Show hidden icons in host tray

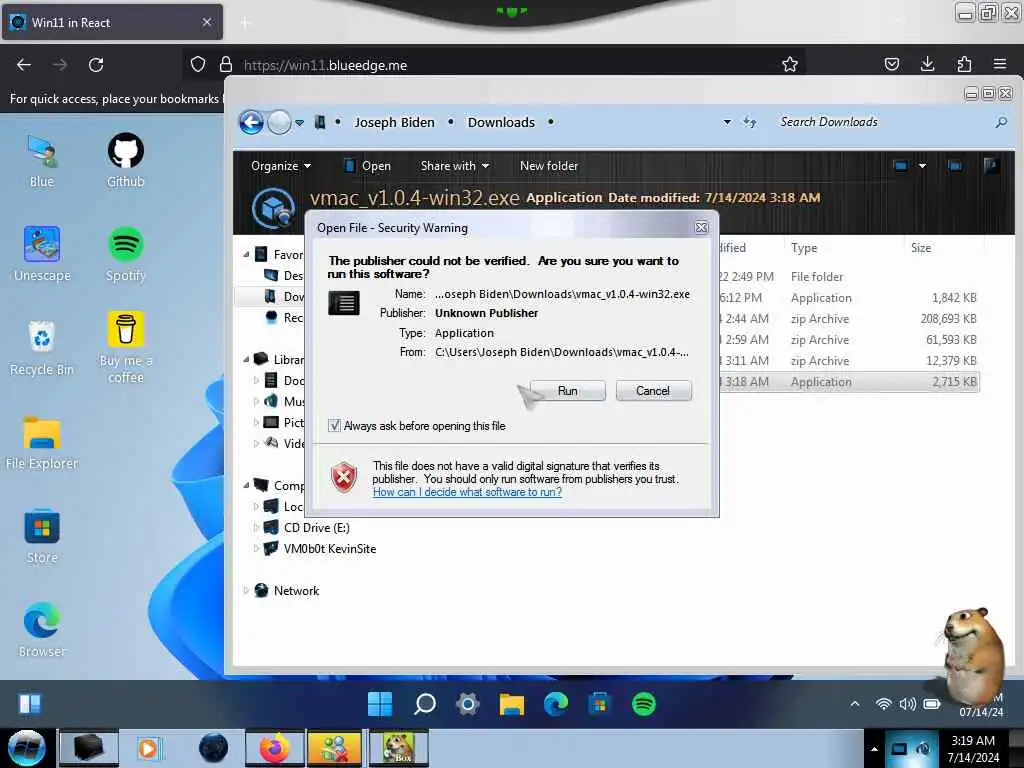pos(874,749)
